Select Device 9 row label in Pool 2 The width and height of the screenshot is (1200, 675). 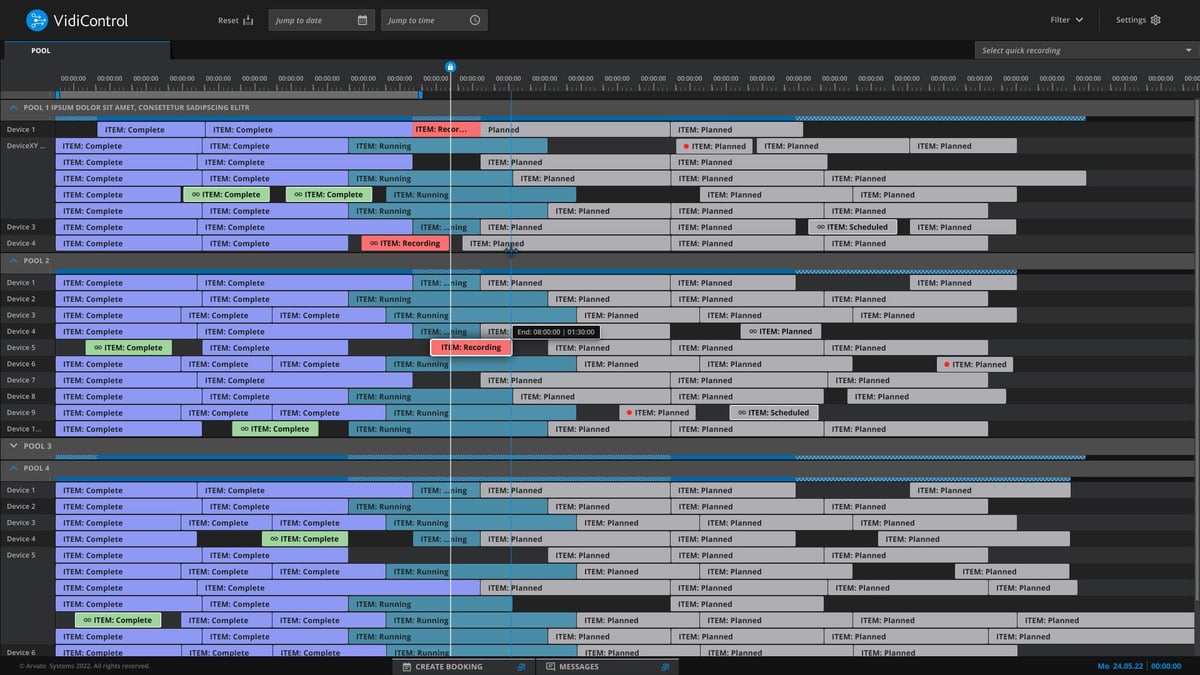(21, 412)
